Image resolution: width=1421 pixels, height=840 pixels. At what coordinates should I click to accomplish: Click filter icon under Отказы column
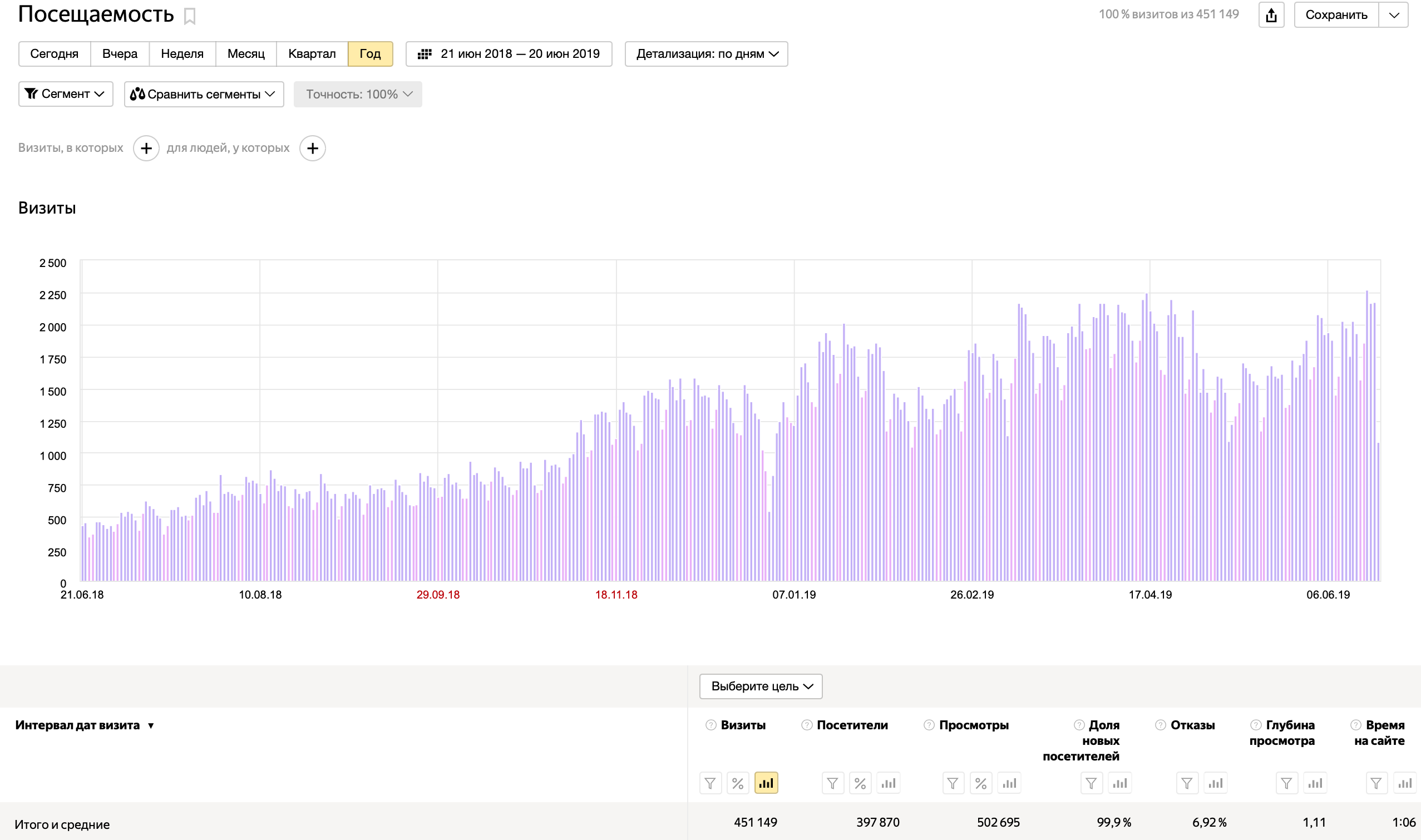(x=1187, y=783)
